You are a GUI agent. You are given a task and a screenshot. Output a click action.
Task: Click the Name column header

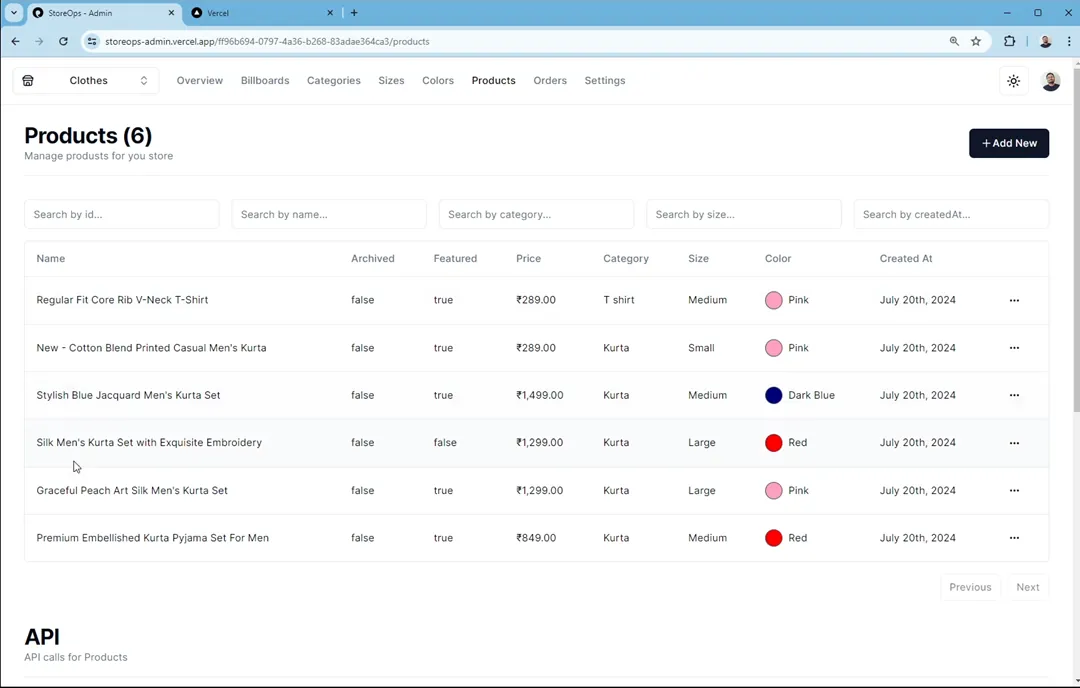click(x=51, y=258)
